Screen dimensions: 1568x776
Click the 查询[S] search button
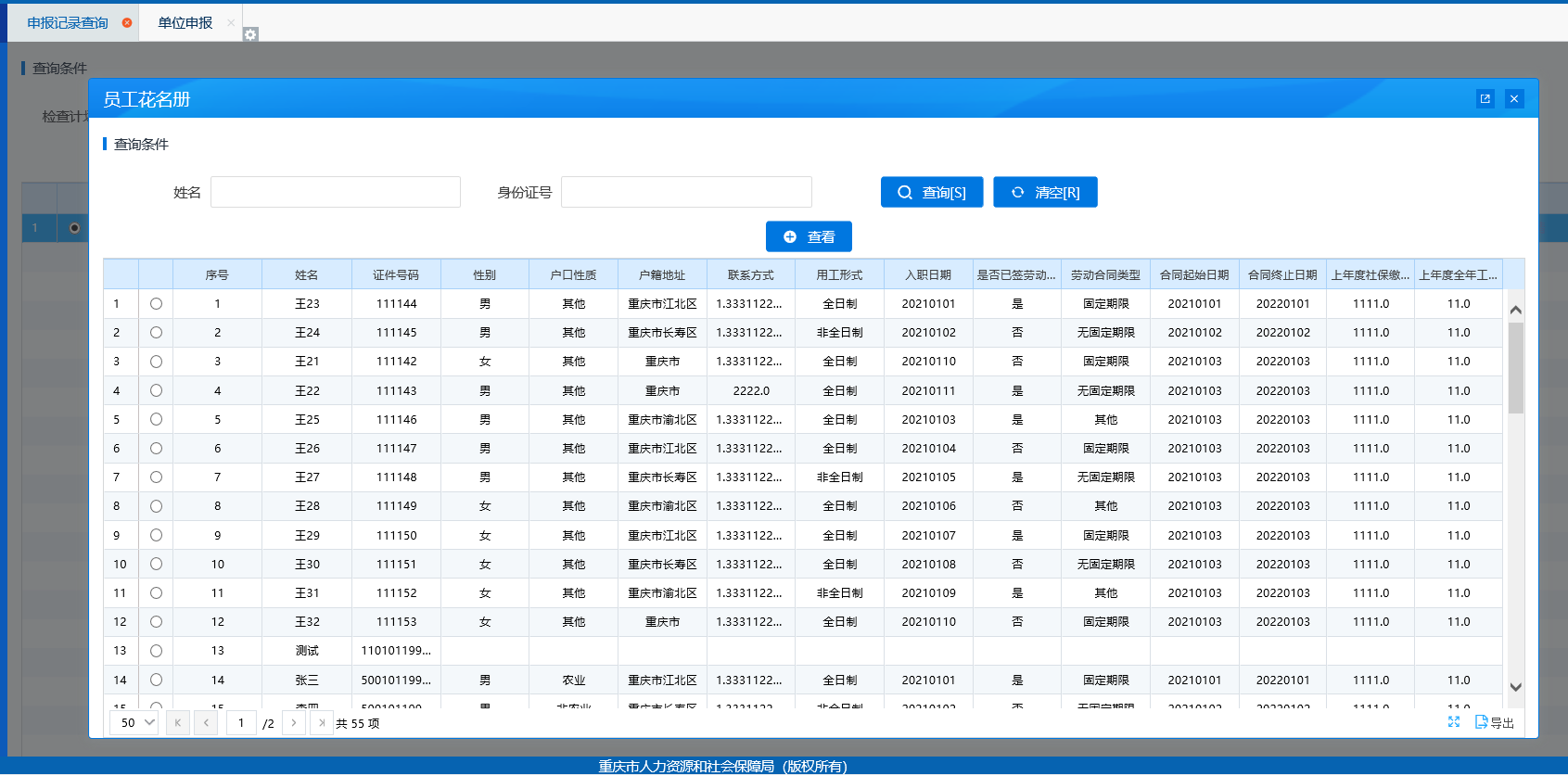click(932, 192)
